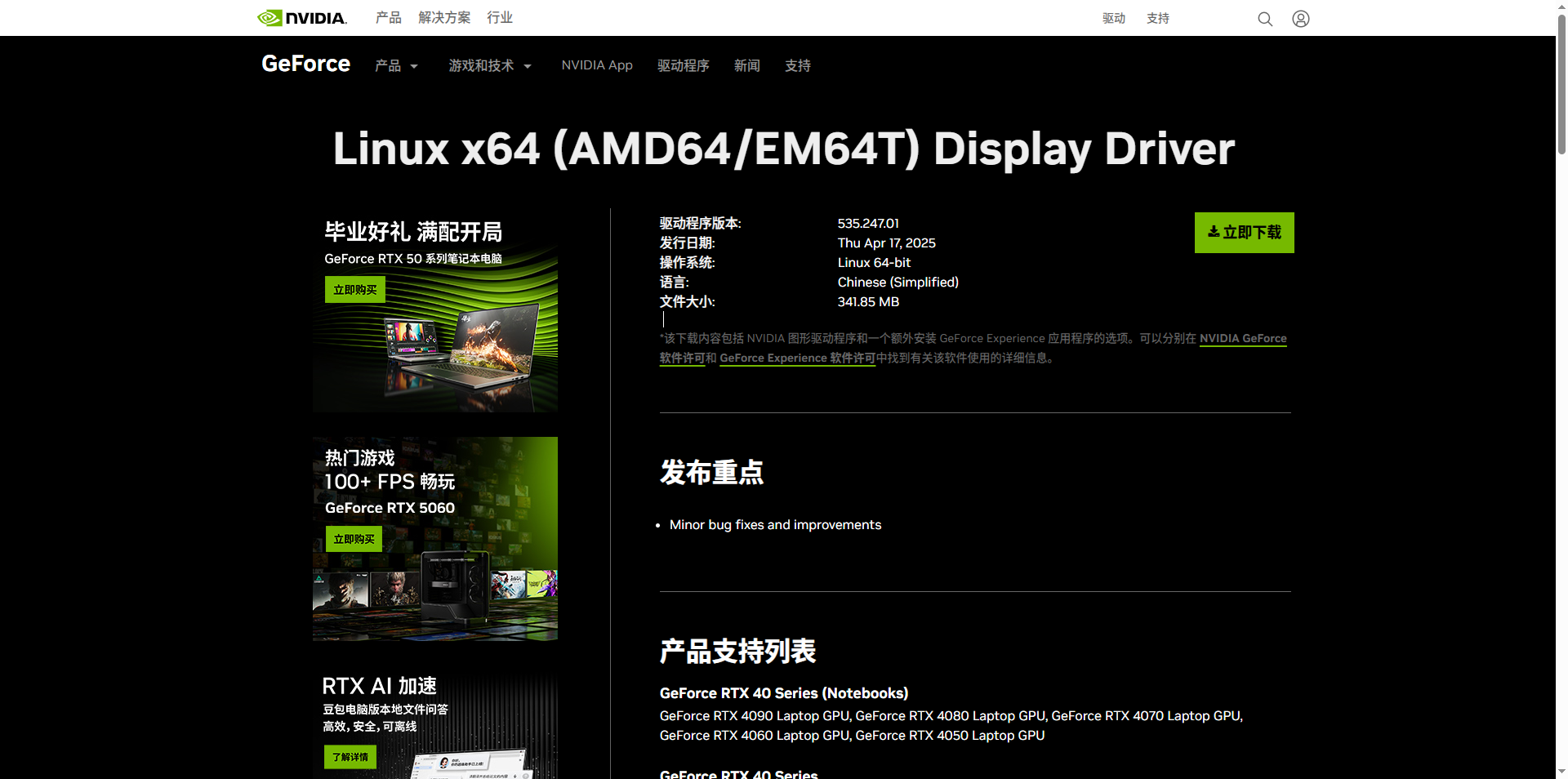Viewport: 1568px width, 779px height.
Task: Click 驱动 in the top-right header
Action: (x=1113, y=19)
